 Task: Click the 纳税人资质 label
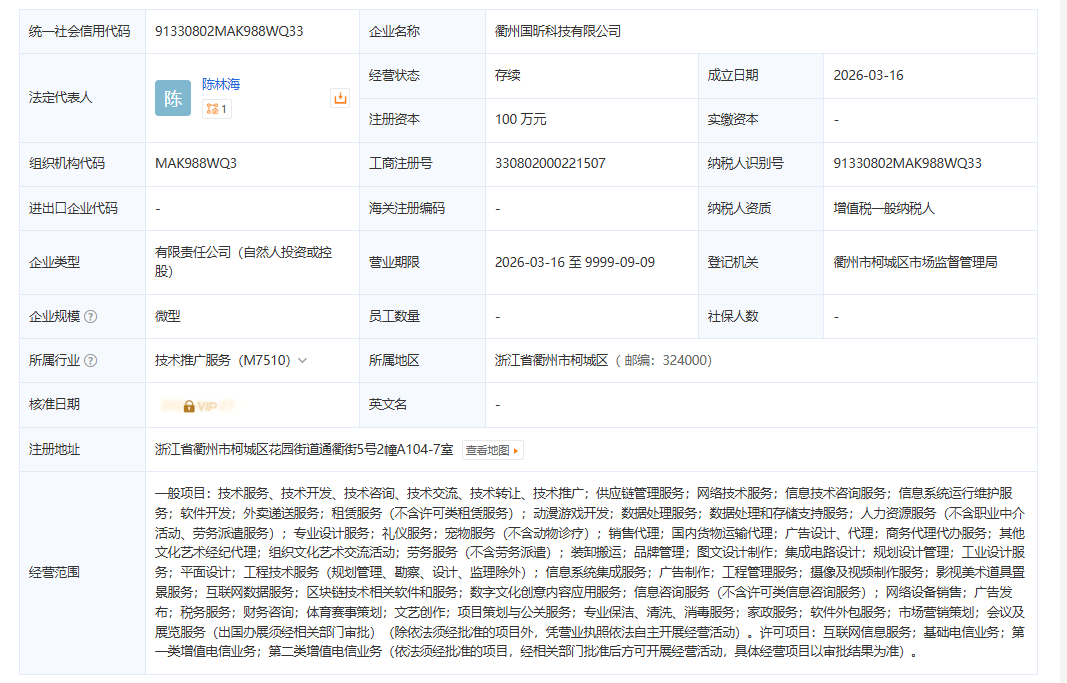click(739, 208)
